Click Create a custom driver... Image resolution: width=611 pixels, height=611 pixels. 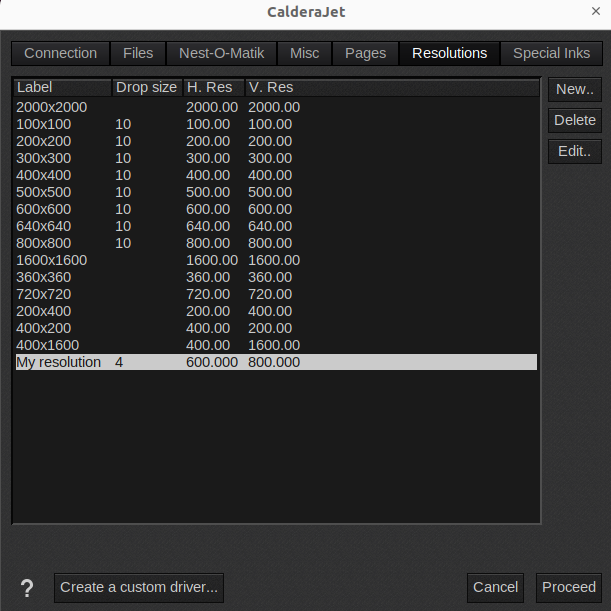click(139, 588)
